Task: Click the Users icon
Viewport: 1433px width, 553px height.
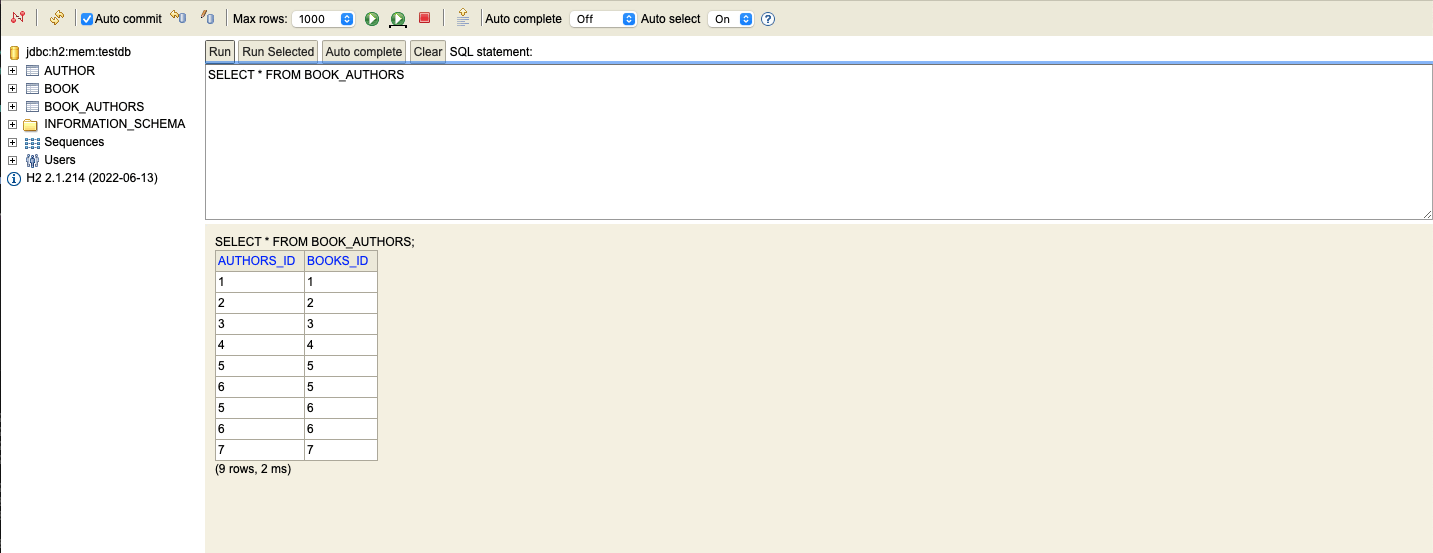Action: coord(32,160)
